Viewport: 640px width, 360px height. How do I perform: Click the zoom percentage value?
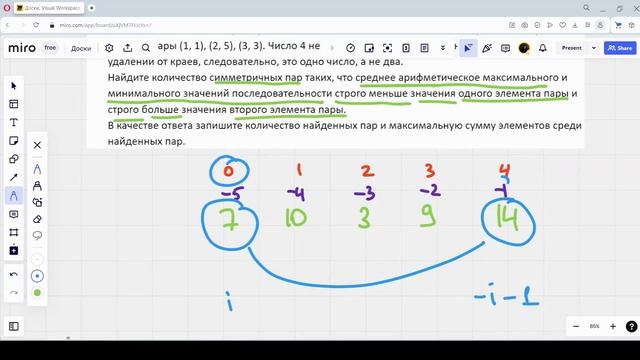tap(594, 326)
